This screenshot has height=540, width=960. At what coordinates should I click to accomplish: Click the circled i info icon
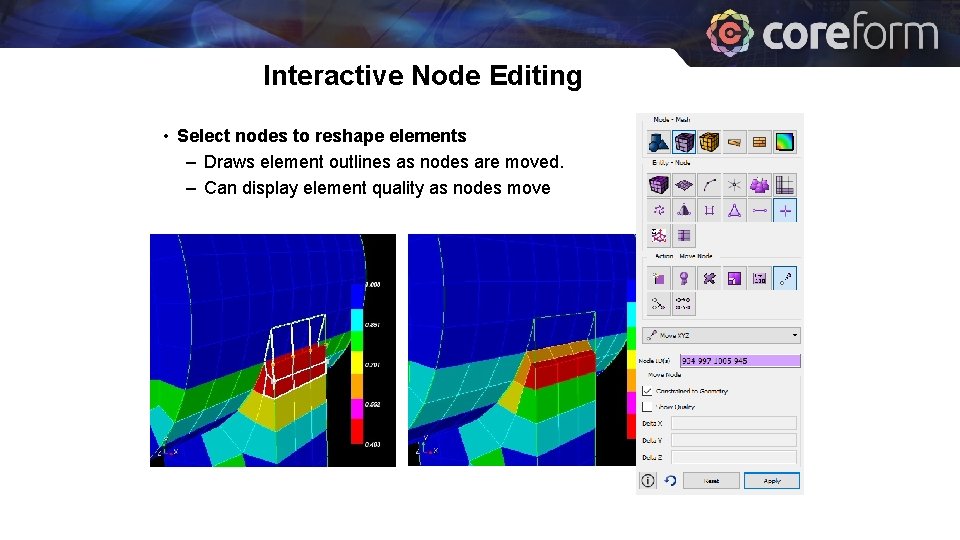pyautogui.click(x=648, y=481)
